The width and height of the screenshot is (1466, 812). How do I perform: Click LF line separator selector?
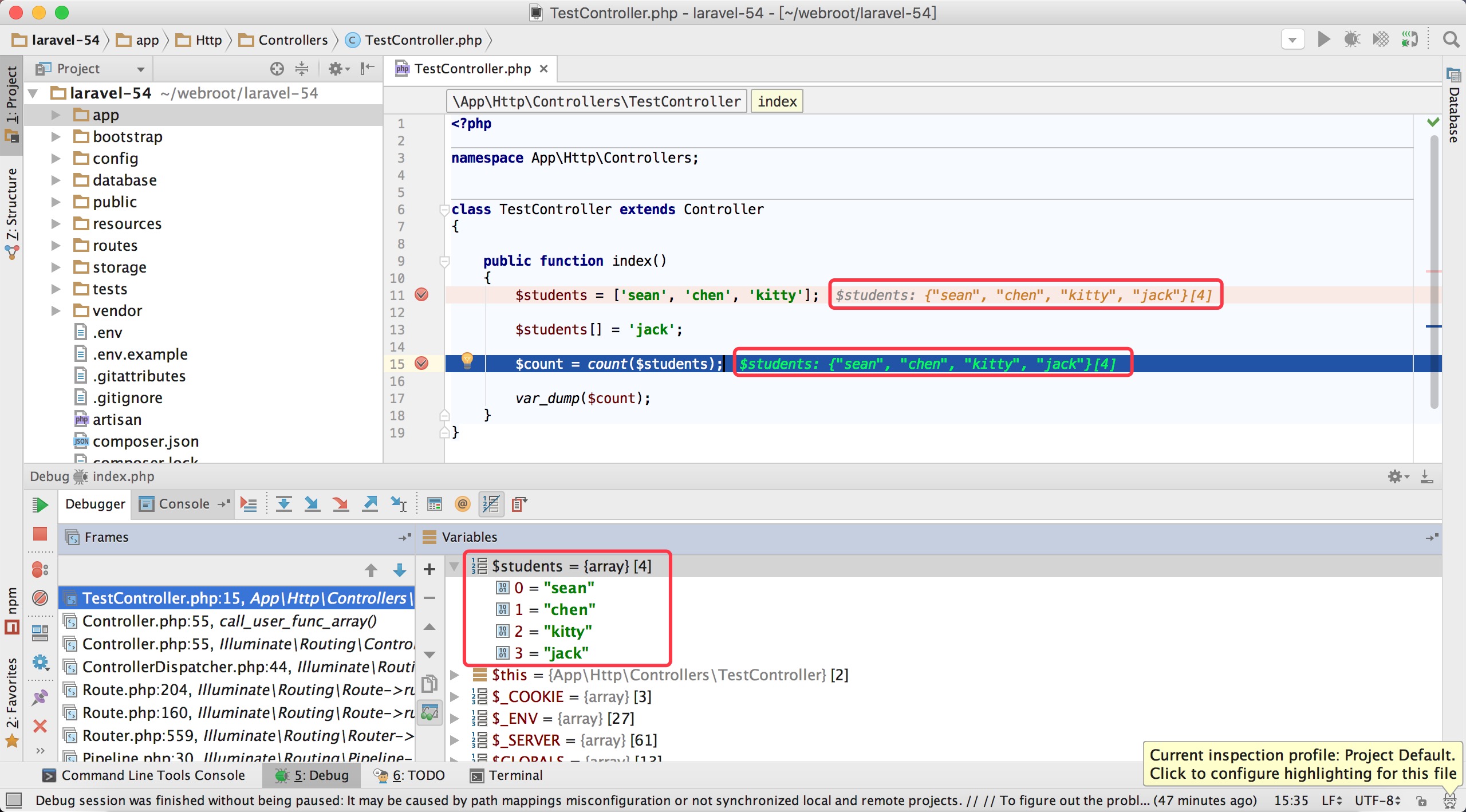pos(1332,801)
